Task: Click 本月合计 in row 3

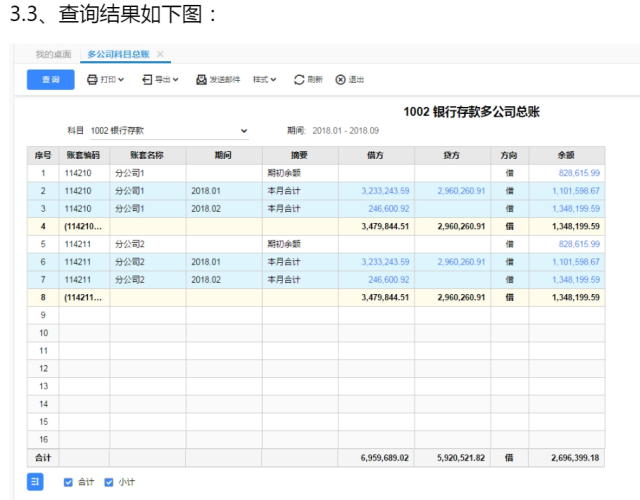Action: pos(284,209)
